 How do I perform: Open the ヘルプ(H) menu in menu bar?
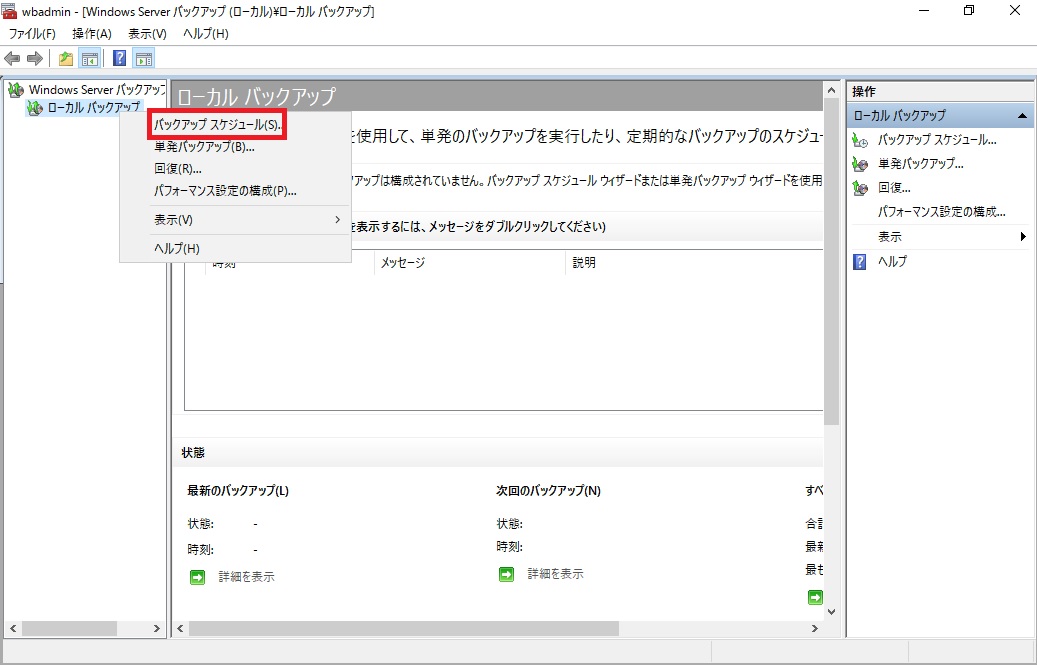(206, 34)
